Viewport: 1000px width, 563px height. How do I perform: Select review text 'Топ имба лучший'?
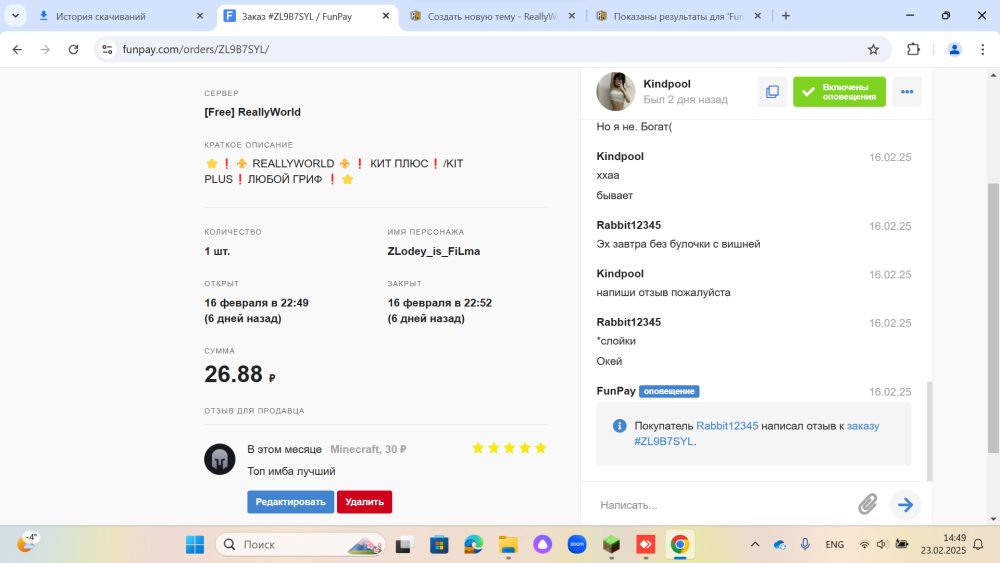pyautogui.click(x=291, y=471)
